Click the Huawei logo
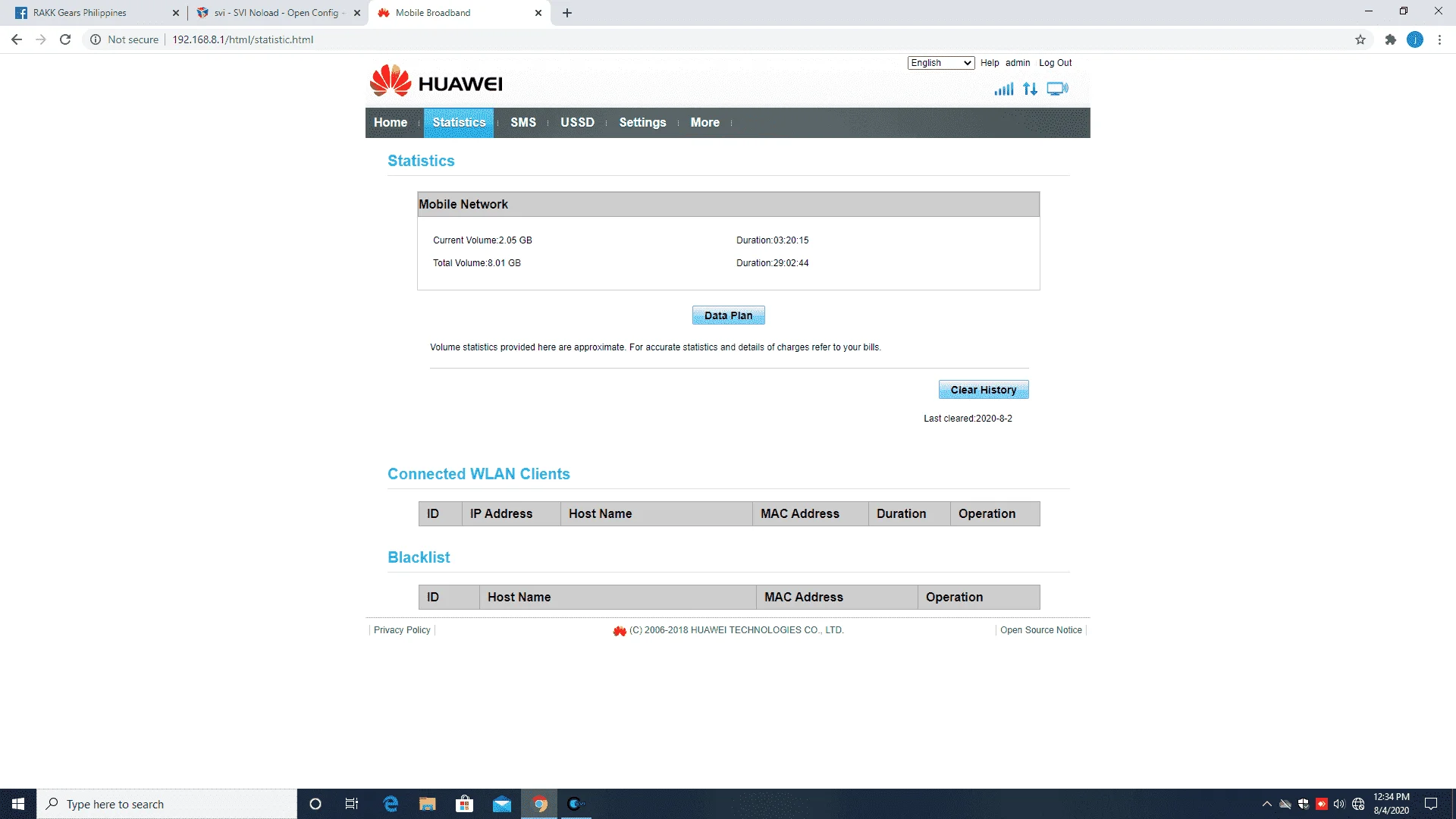1456x819 pixels. (x=436, y=81)
